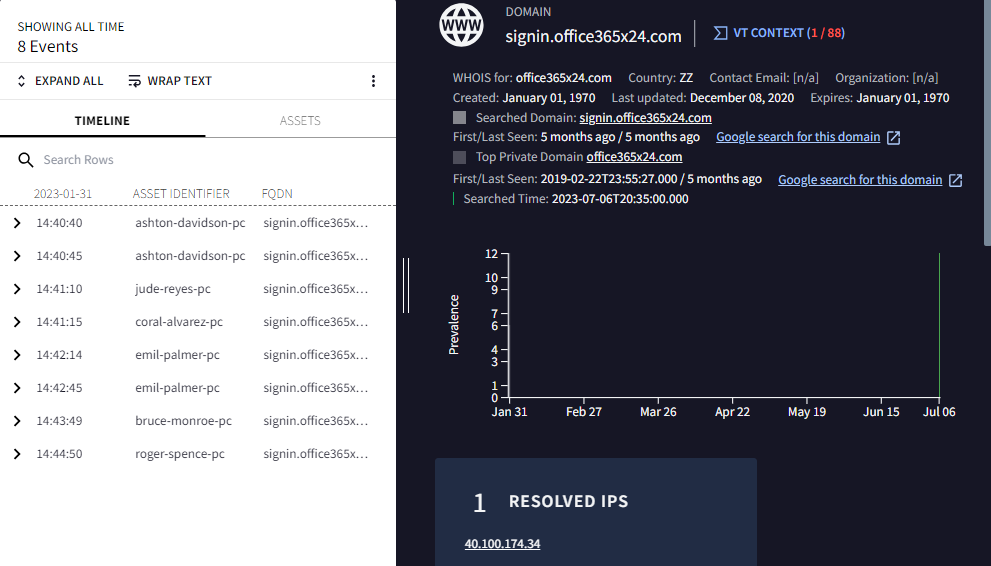Open external link icon beside signin domain search
Screen dimensions: 991x566
(x=894, y=138)
